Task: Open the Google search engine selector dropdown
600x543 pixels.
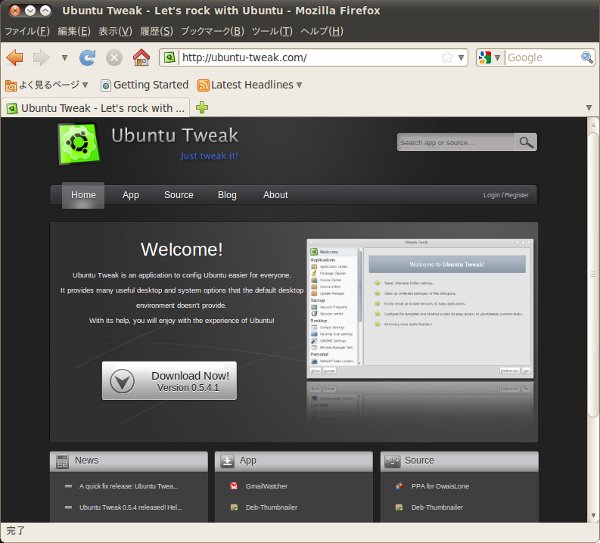Action: tap(490, 57)
